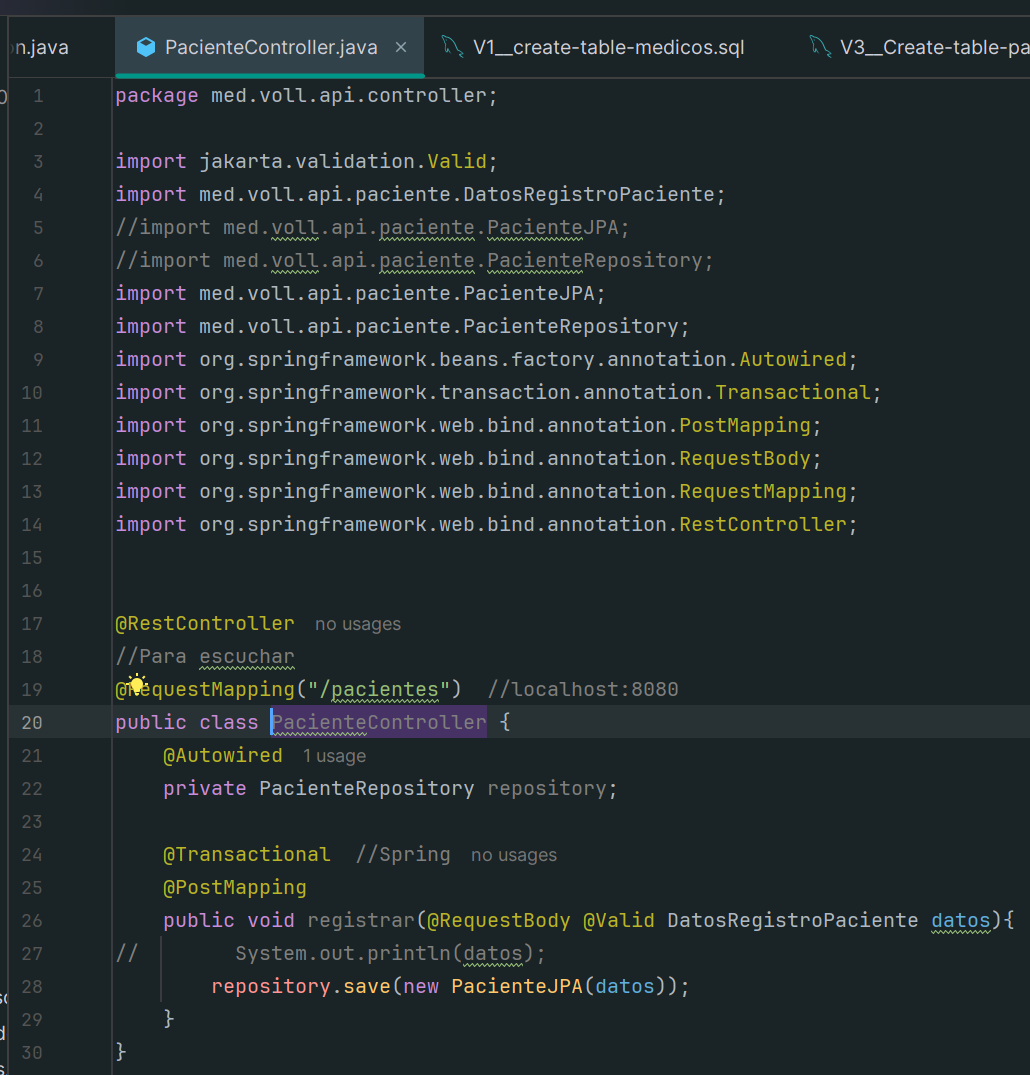Click line number 1 in the gutter

[x=38, y=96]
